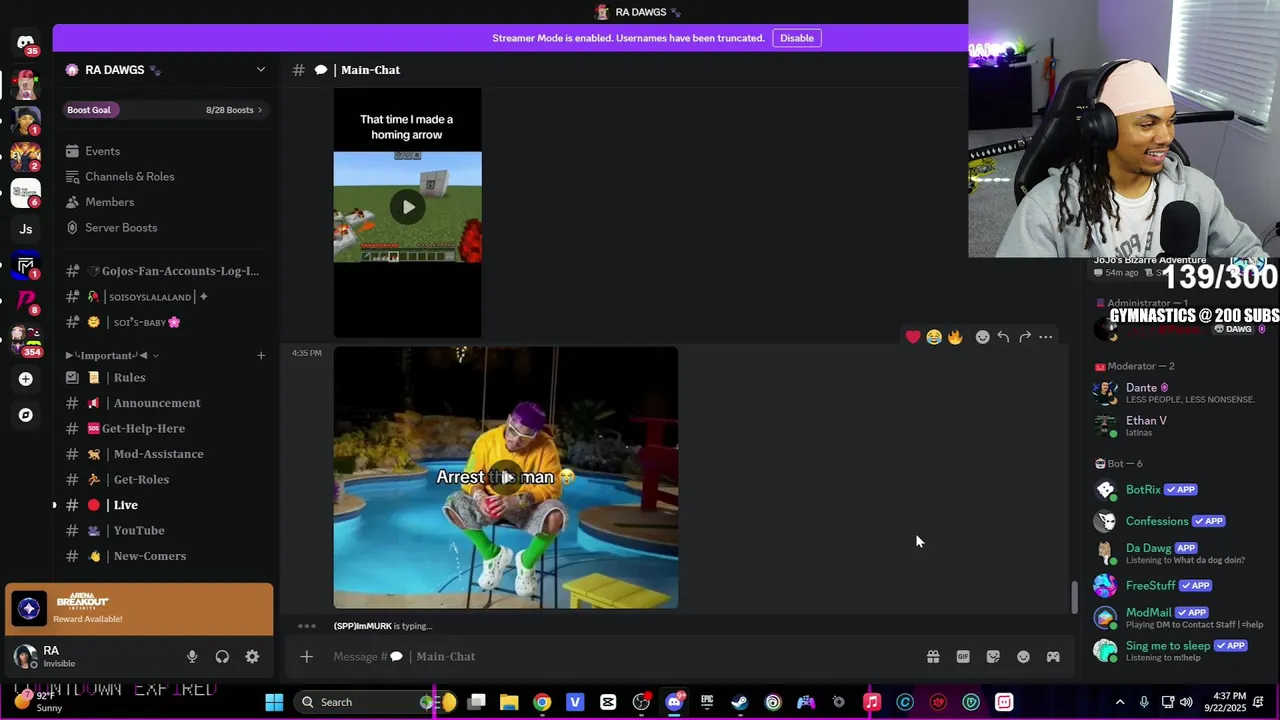Open Discord direct messages home icon

pos(26,43)
